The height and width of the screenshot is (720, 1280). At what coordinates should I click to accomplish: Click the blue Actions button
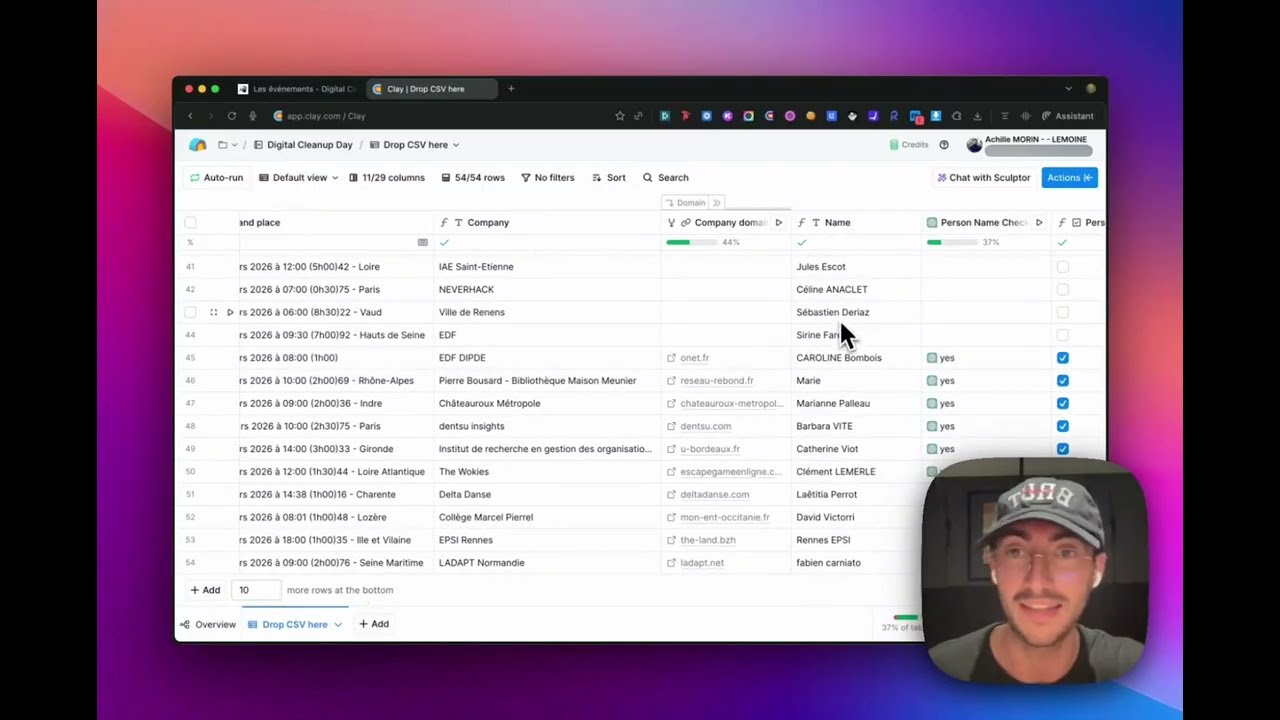point(1070,178)
